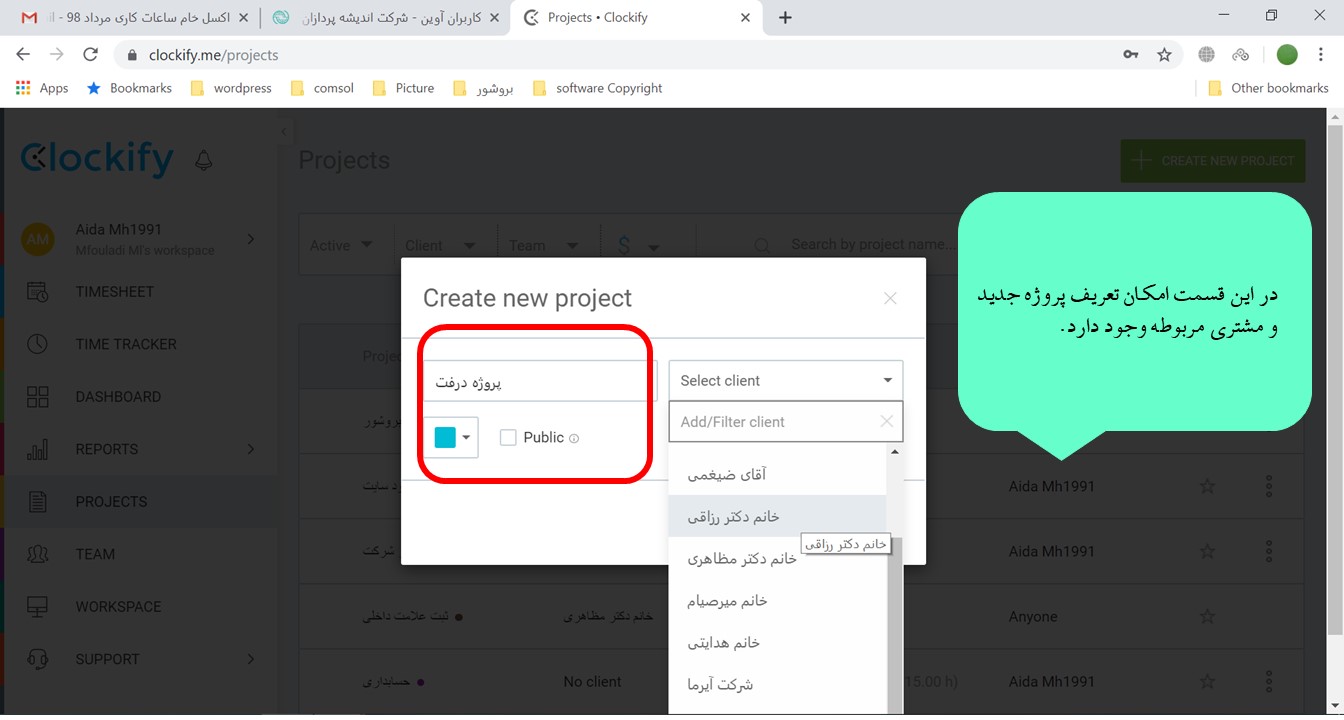
Task: Open the Active filter dropdown
Action: [x=340, y=245]
